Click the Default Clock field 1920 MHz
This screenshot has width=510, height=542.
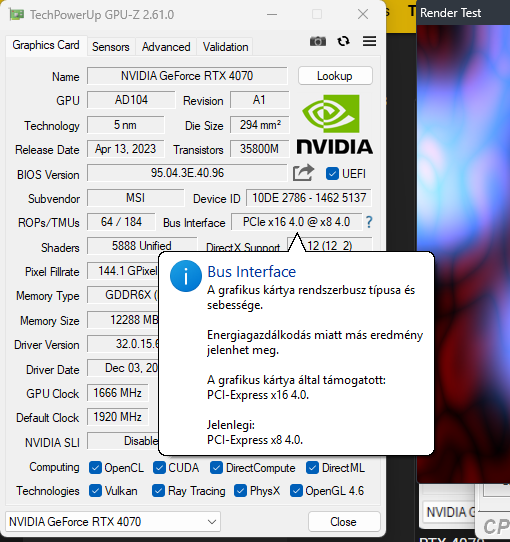coord(118,417)
